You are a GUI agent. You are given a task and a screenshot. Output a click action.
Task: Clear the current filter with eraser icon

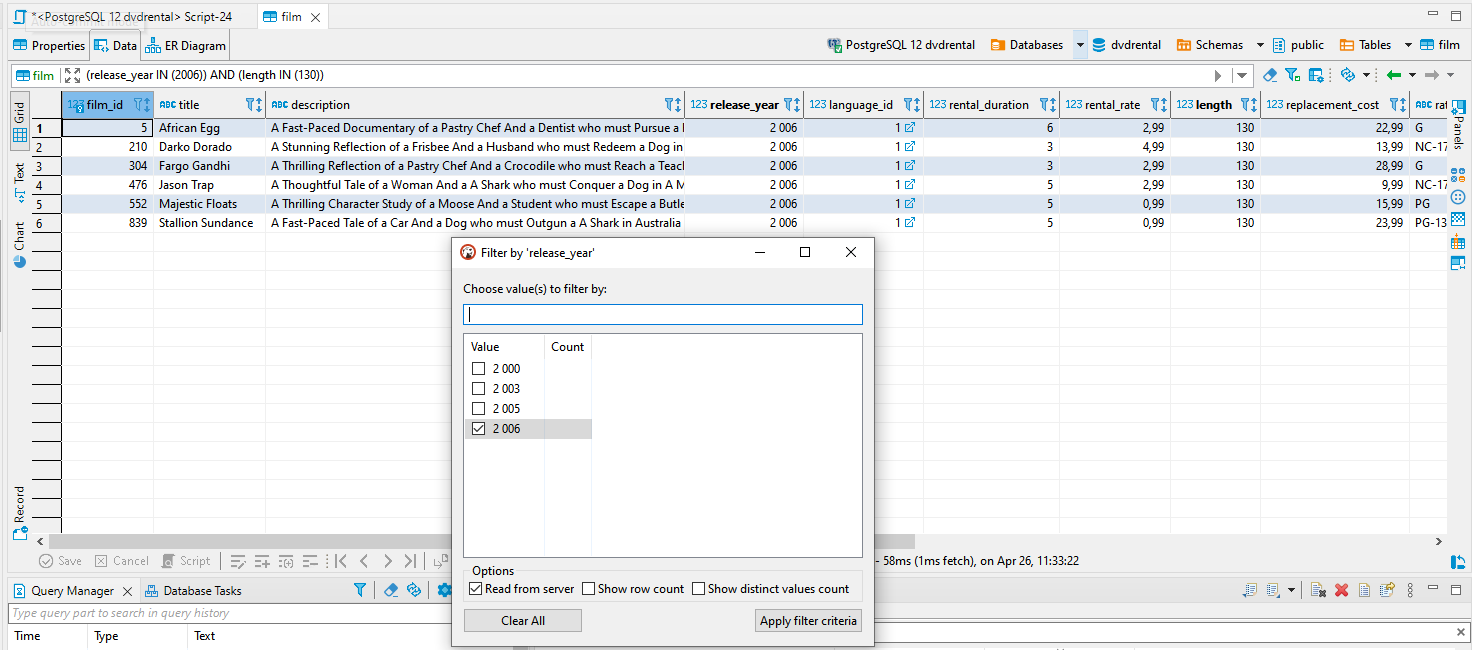click(1272, 74)
